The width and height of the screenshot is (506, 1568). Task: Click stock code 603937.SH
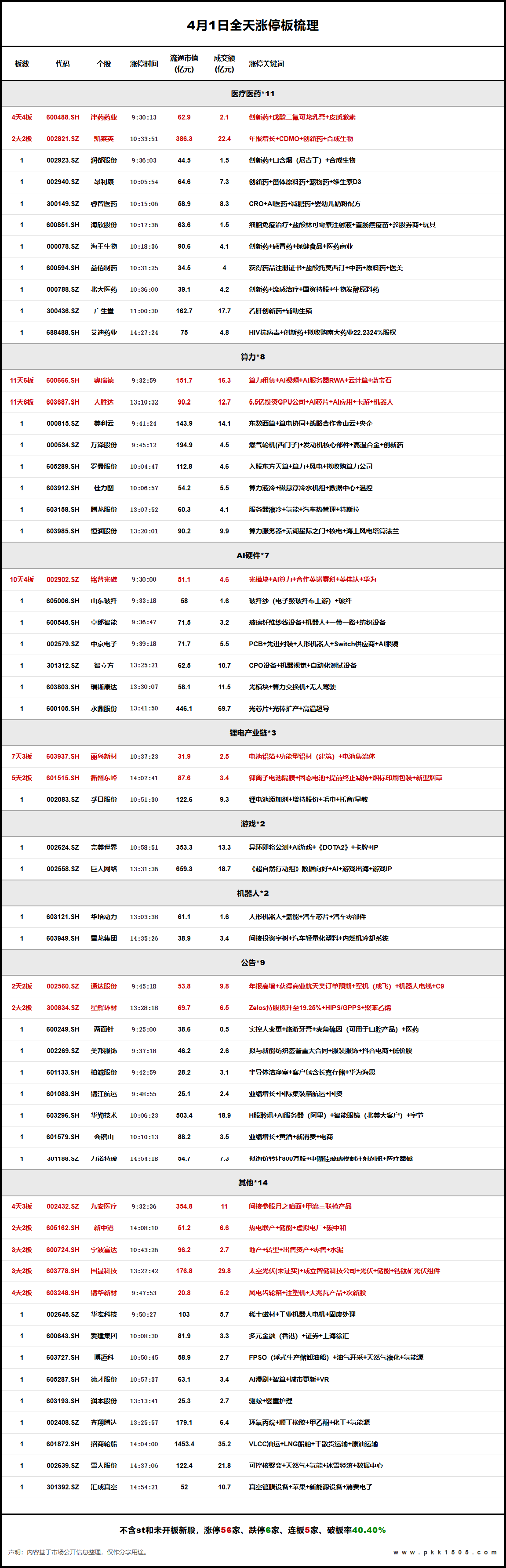[63, 757]
